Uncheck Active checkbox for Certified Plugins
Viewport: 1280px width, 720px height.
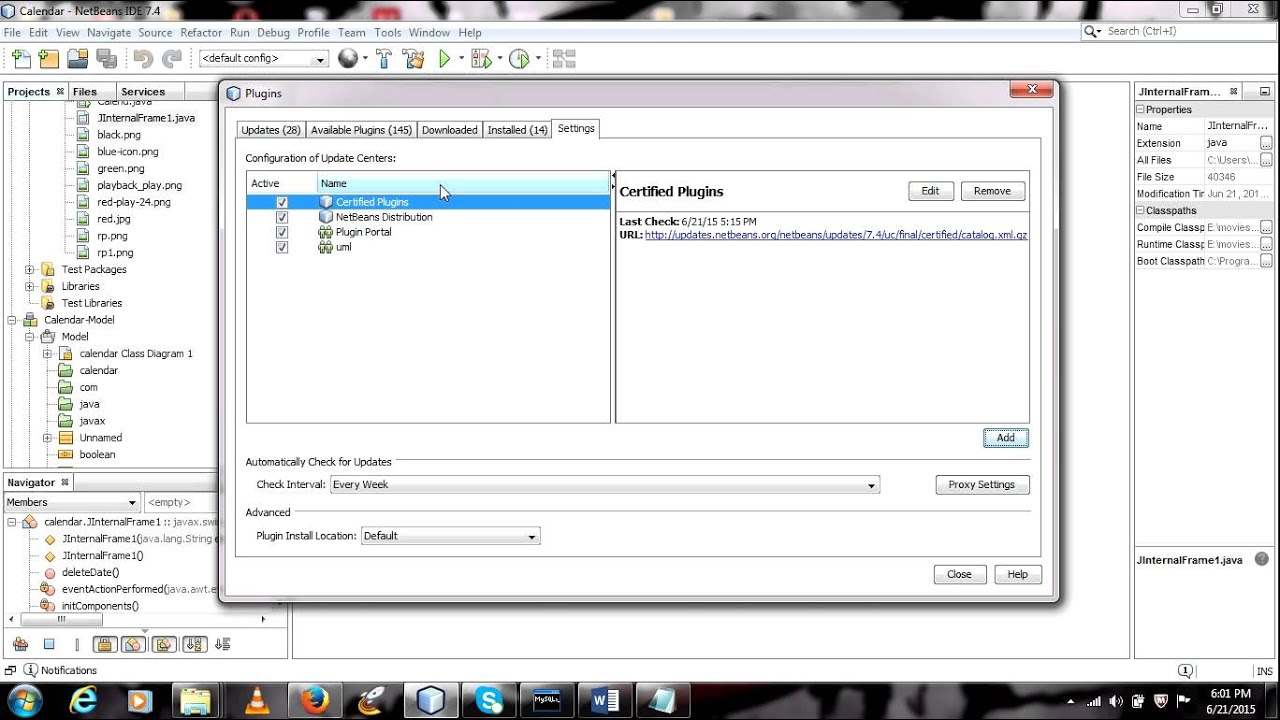[282, 202]
